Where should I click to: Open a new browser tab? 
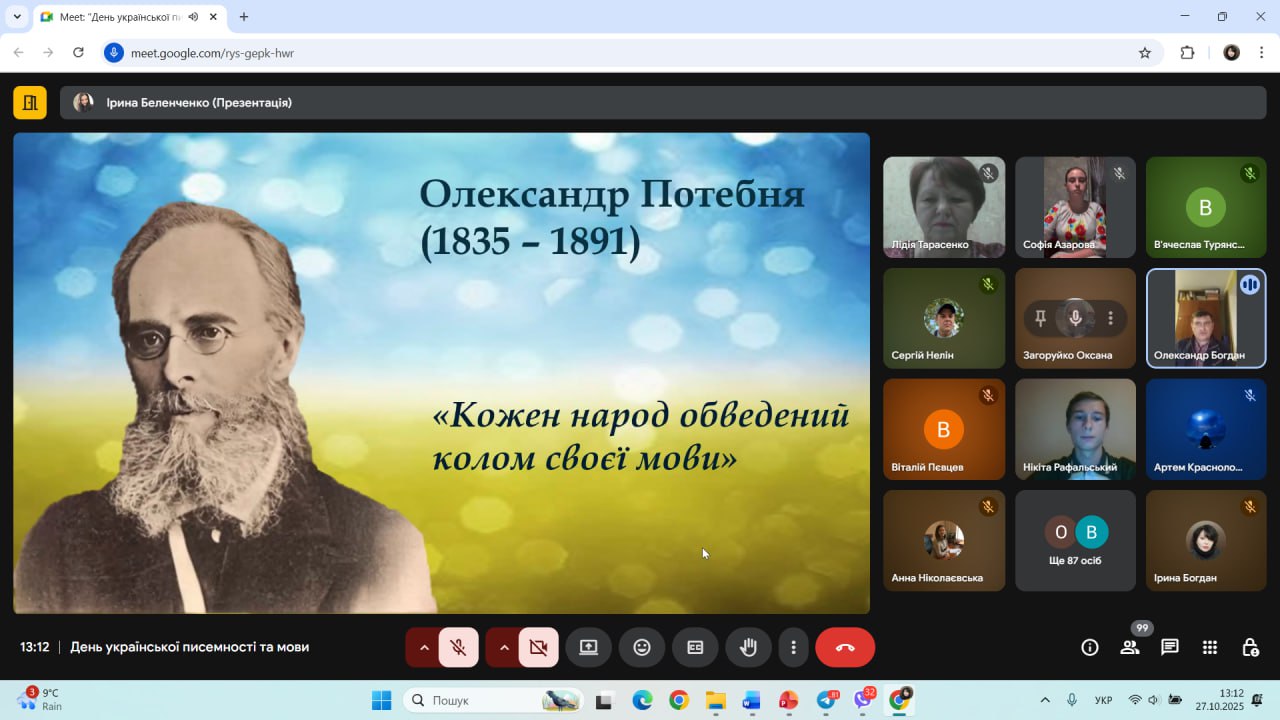click(244, 17)
